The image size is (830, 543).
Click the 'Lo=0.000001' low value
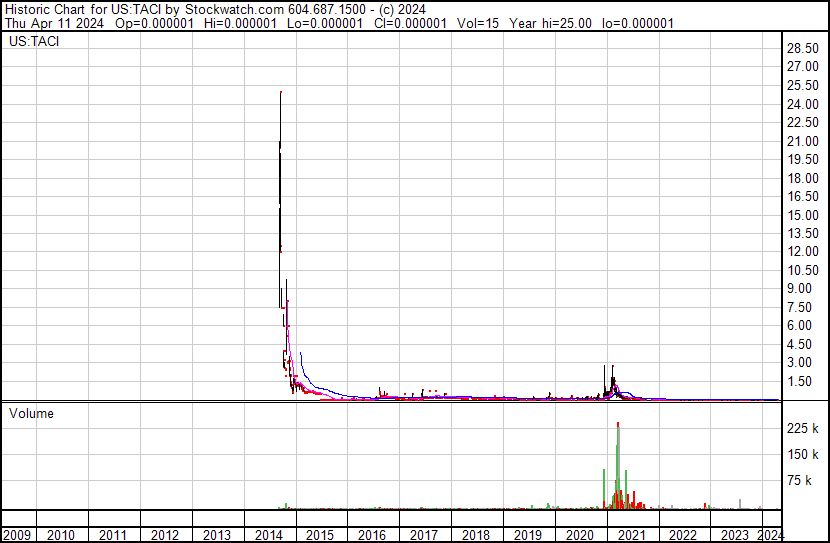click(x=325, y=23)
